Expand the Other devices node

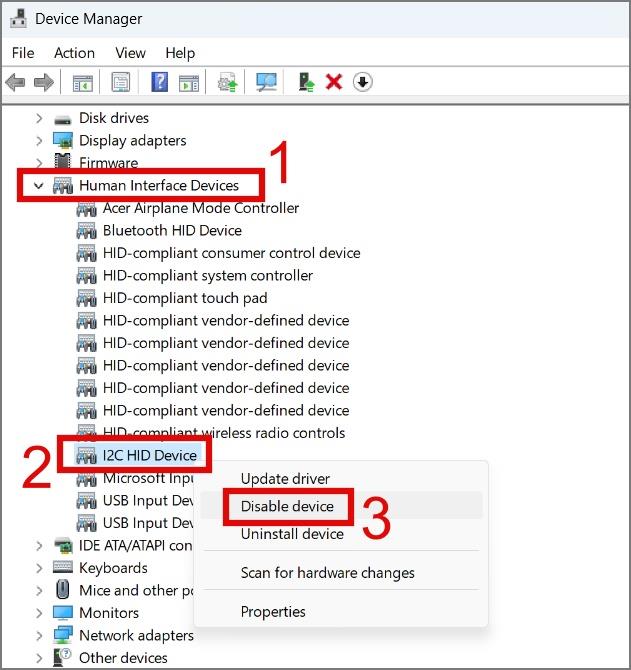[39, 658]
